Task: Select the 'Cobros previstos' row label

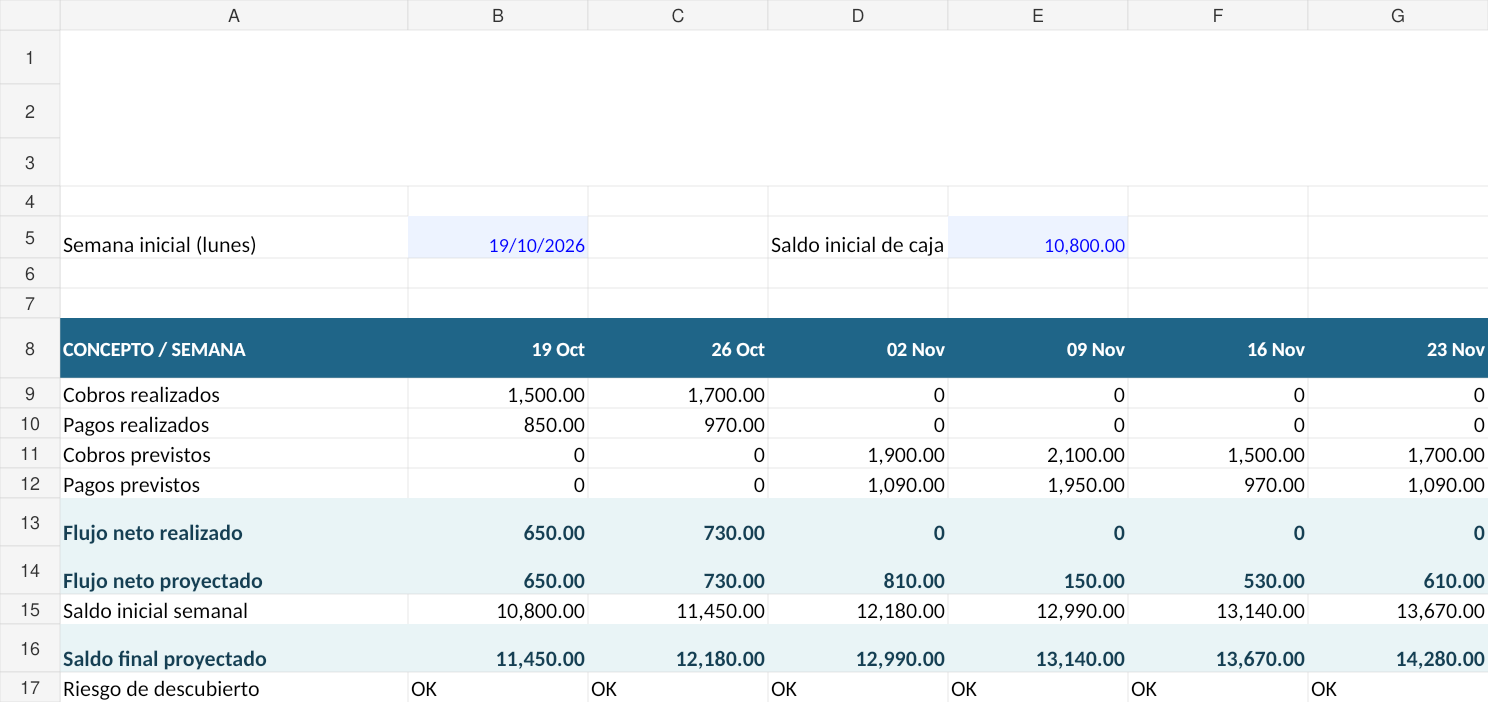Action: [x=234, y=453]
